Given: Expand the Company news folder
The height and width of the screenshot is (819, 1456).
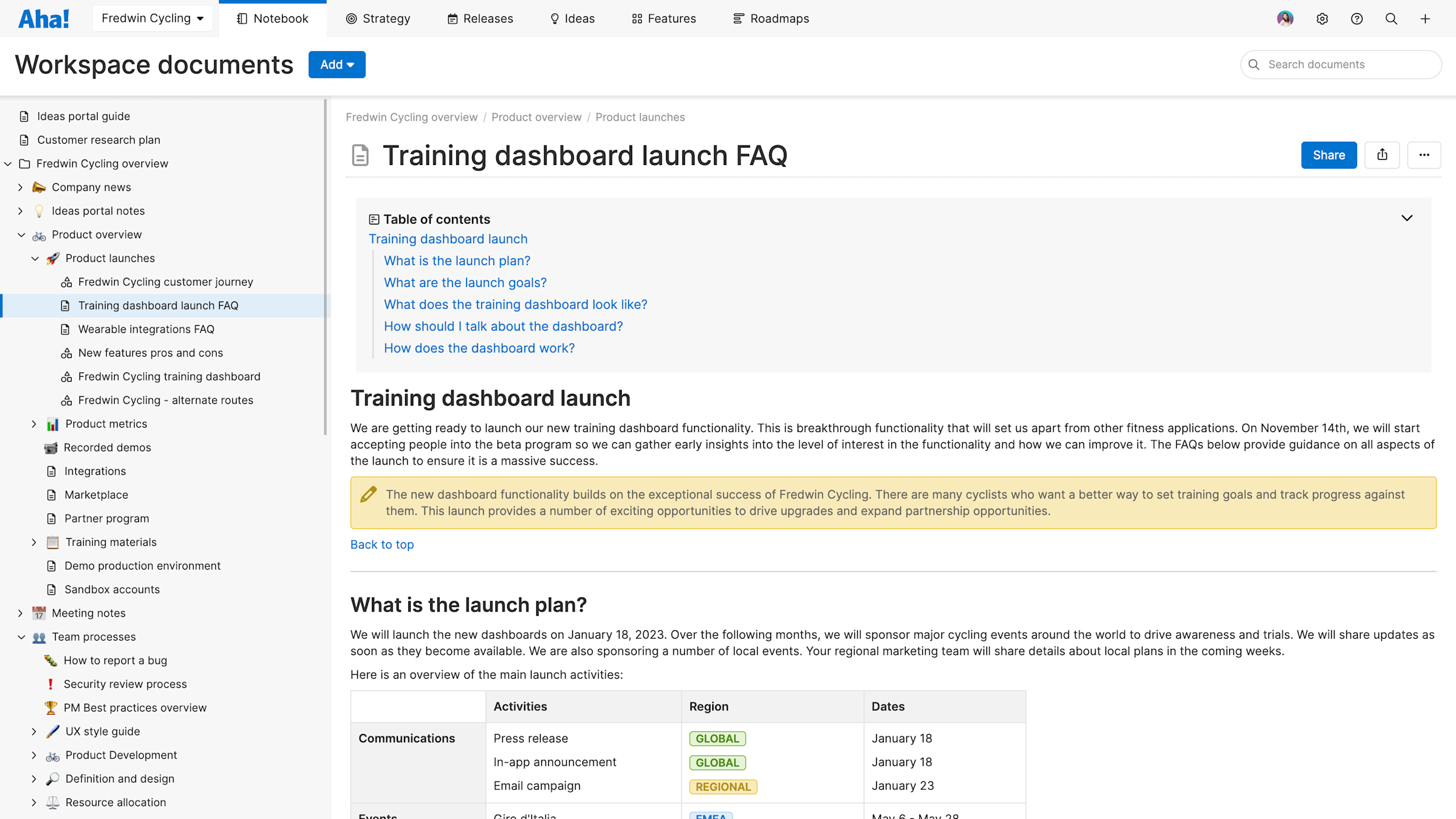Looking at the screenshot, I should [20, 187].
